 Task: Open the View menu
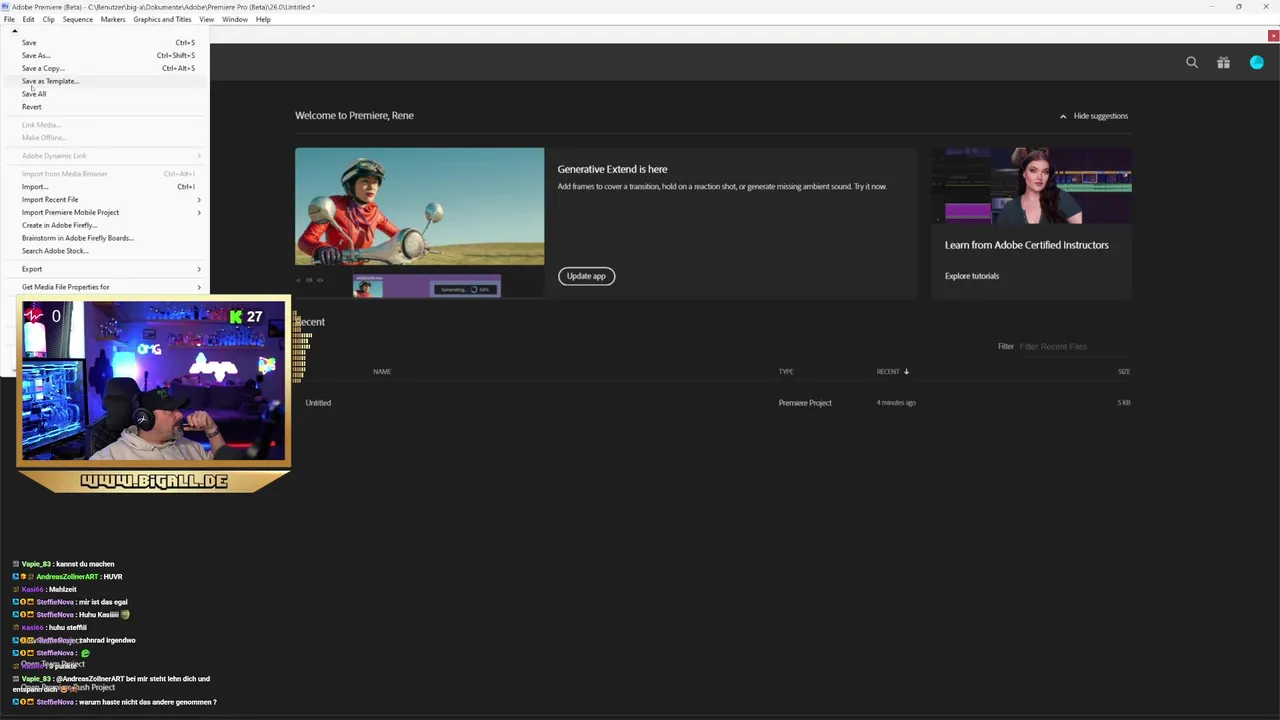pyautogui.click(x=206, y=19)
